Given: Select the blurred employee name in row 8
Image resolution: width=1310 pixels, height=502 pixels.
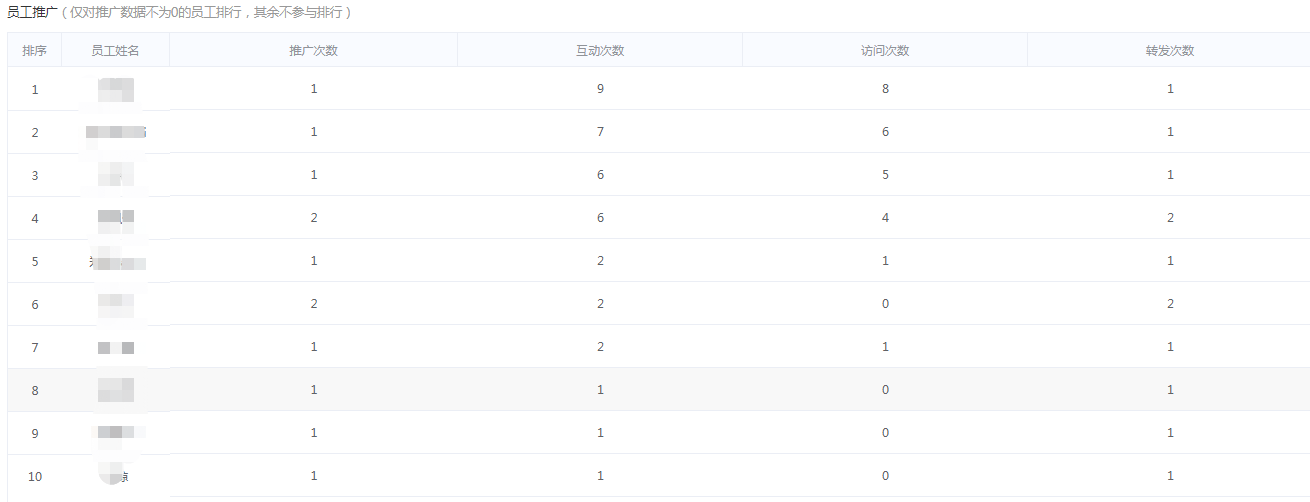Looking at the screenshot, I should [x=116, y=390].
